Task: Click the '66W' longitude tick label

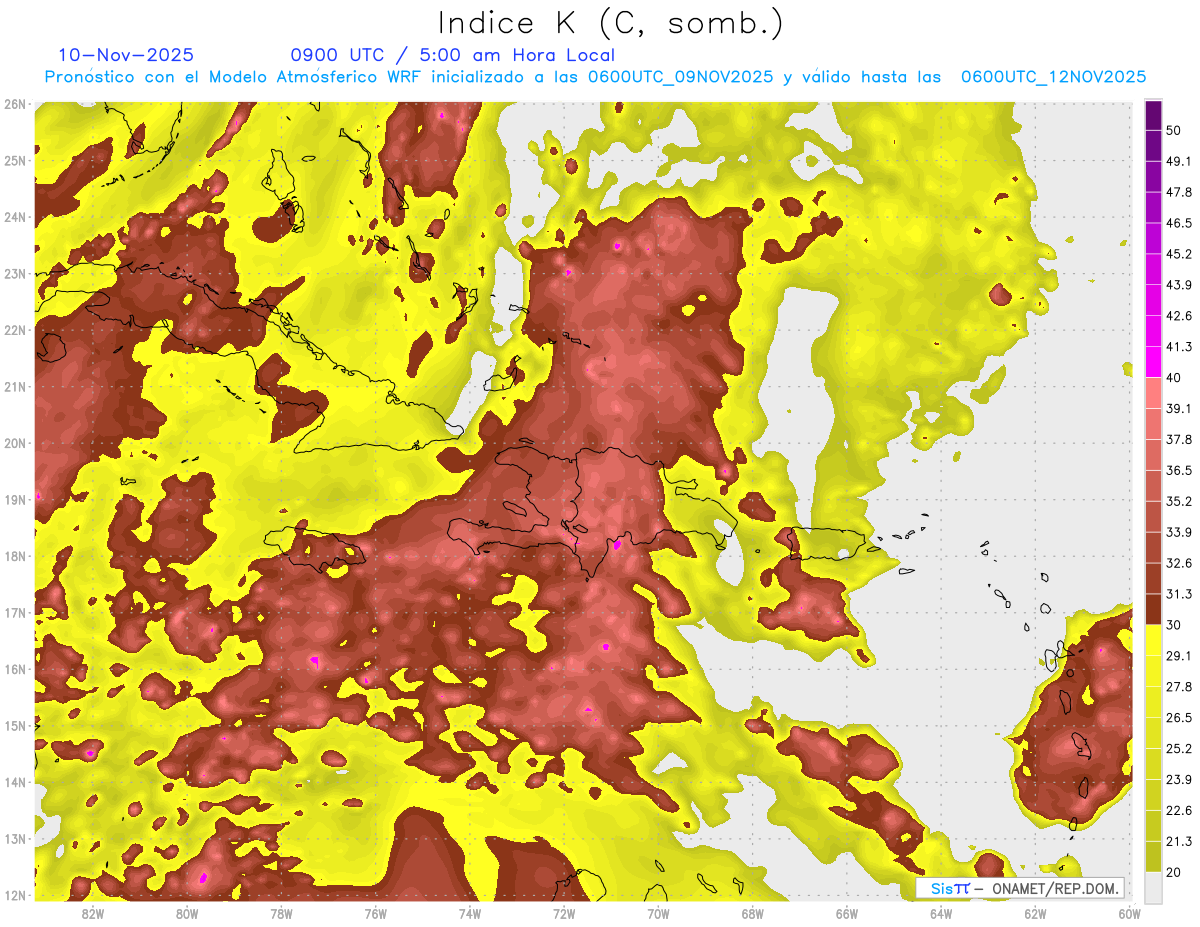Action: coord(846,912)
